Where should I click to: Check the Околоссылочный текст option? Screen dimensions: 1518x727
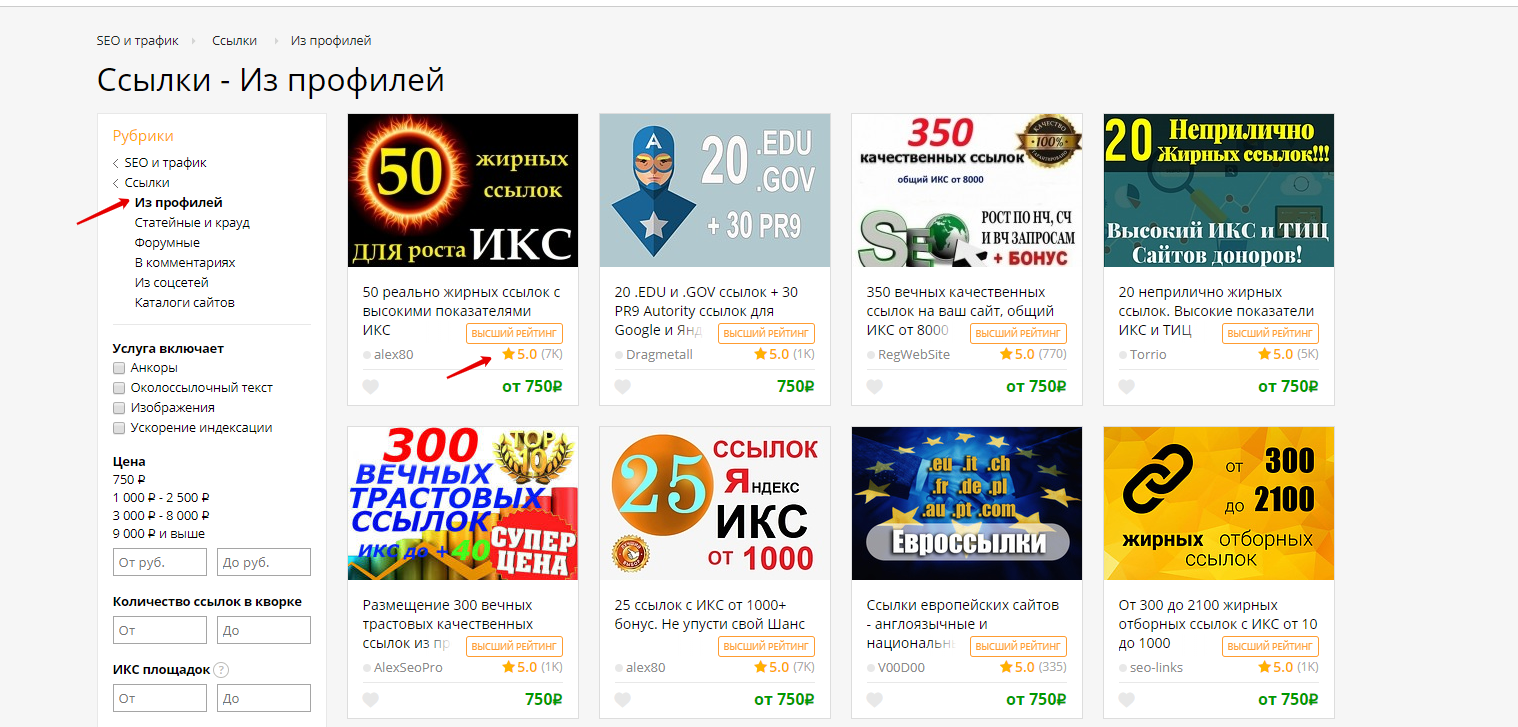[x=119, y=388]
